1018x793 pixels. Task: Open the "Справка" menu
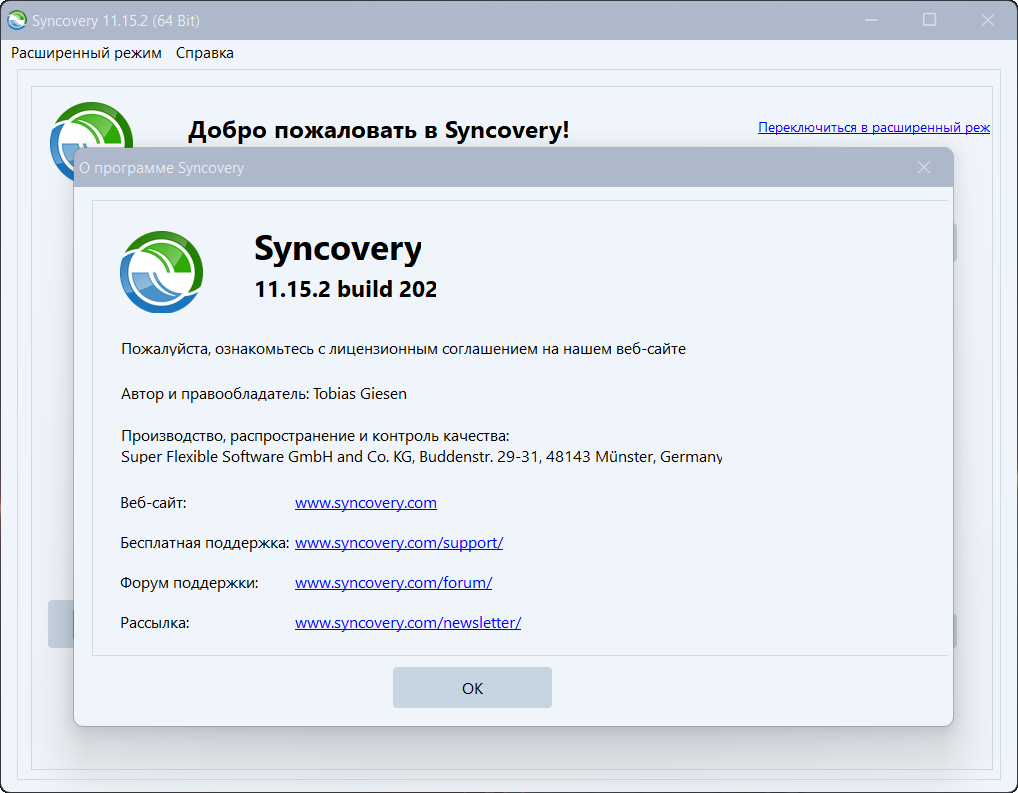pyautogui.click(x=205, y=53)
